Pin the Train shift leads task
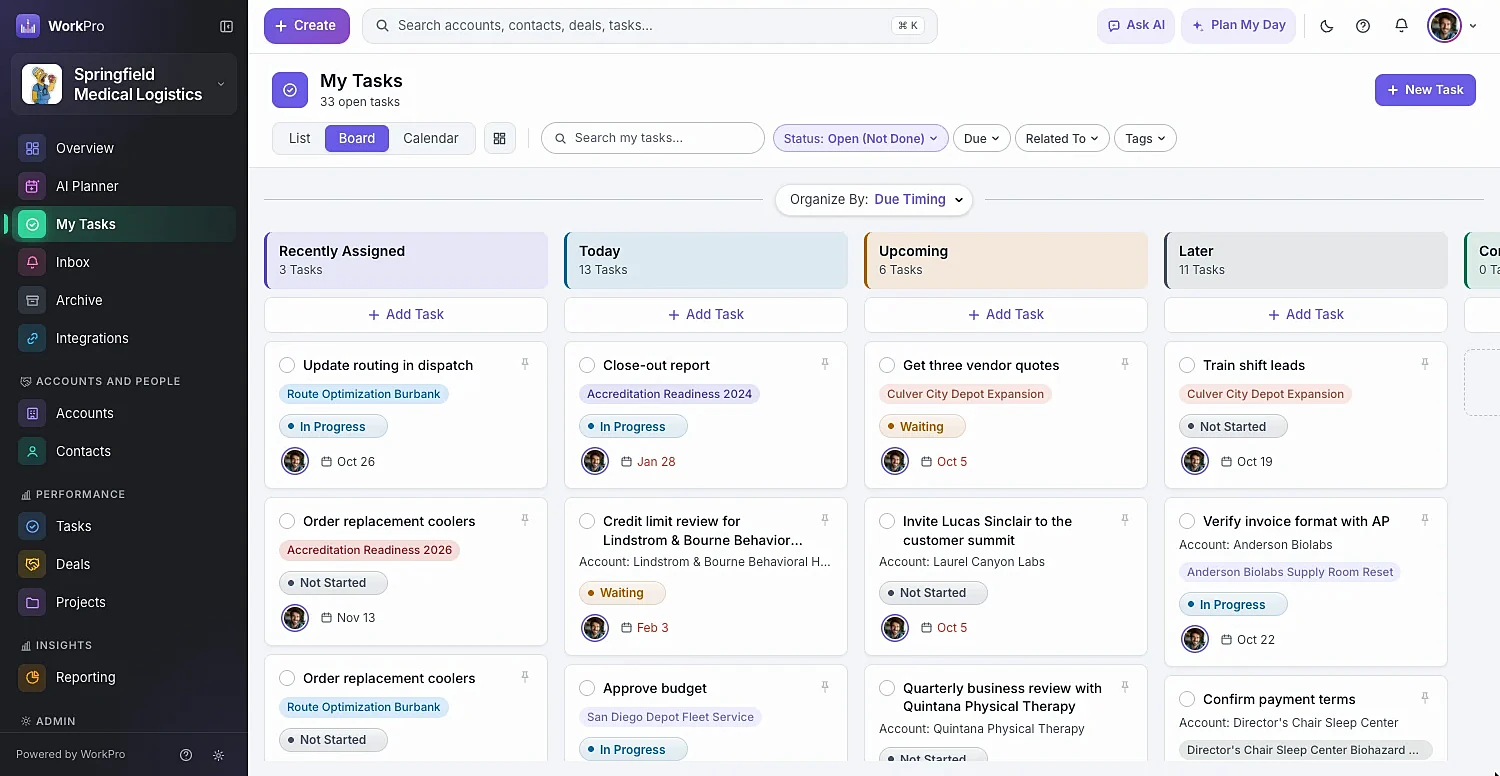The image size is (1500, 776). click(x=1425, y=364)
